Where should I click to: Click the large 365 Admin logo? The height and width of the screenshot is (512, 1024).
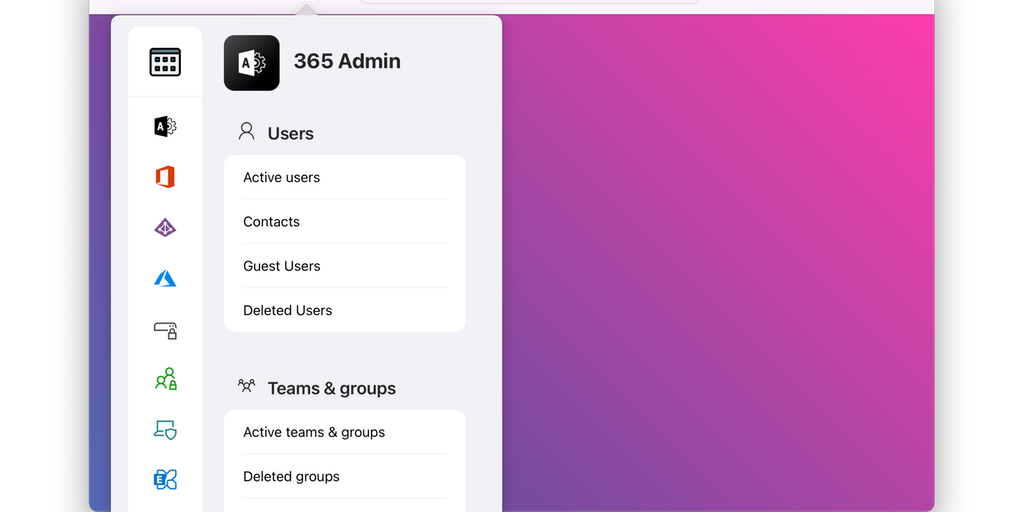[x=252, y=63]
